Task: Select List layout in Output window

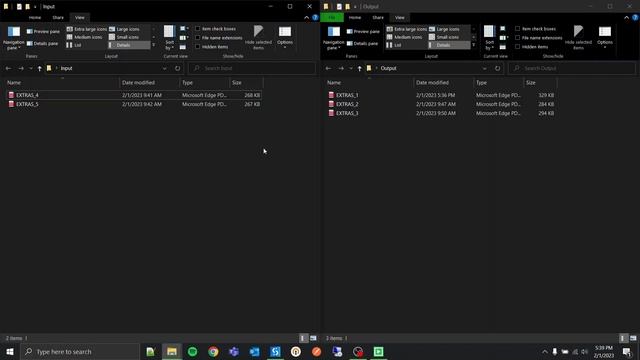Action: 394,45
